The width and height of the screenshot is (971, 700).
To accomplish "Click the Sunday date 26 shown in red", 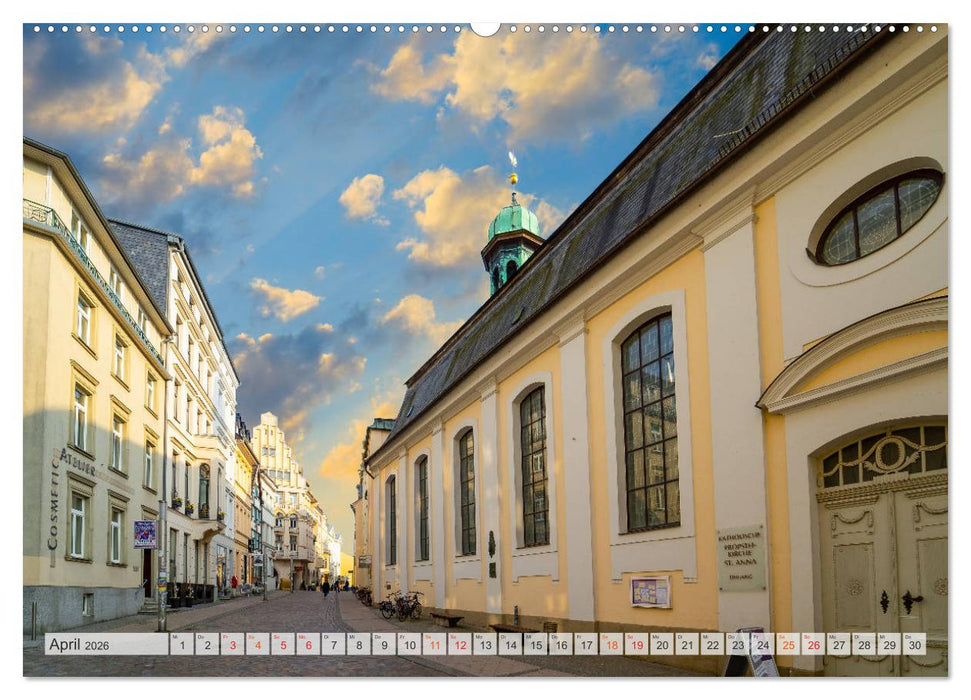I will [x=814, y=645].
